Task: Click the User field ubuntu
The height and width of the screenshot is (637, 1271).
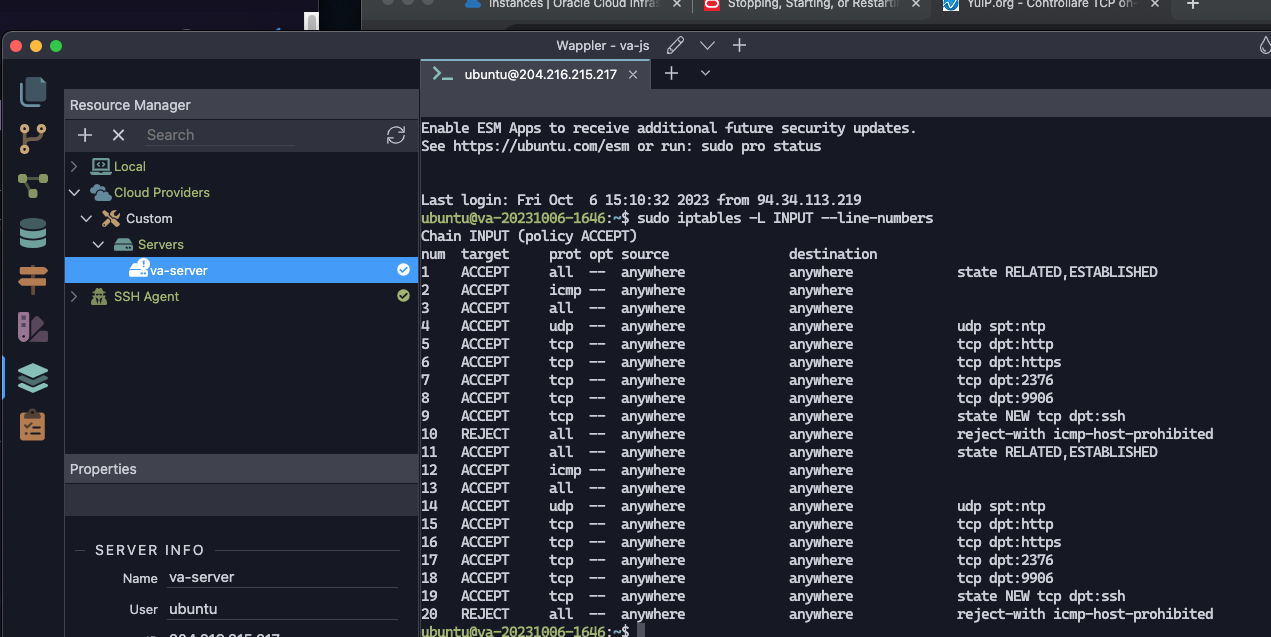Action: click(x=282, y=609)
